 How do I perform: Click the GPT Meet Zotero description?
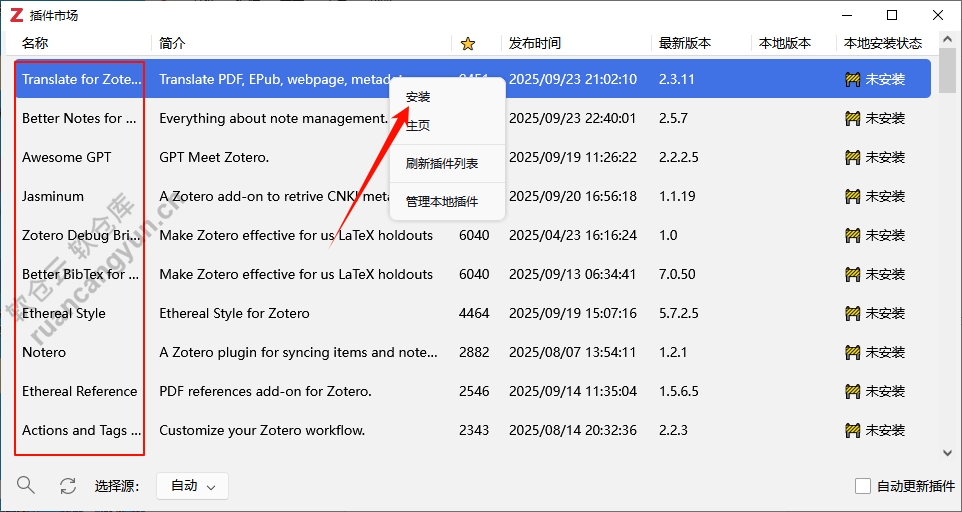point(214,158)
